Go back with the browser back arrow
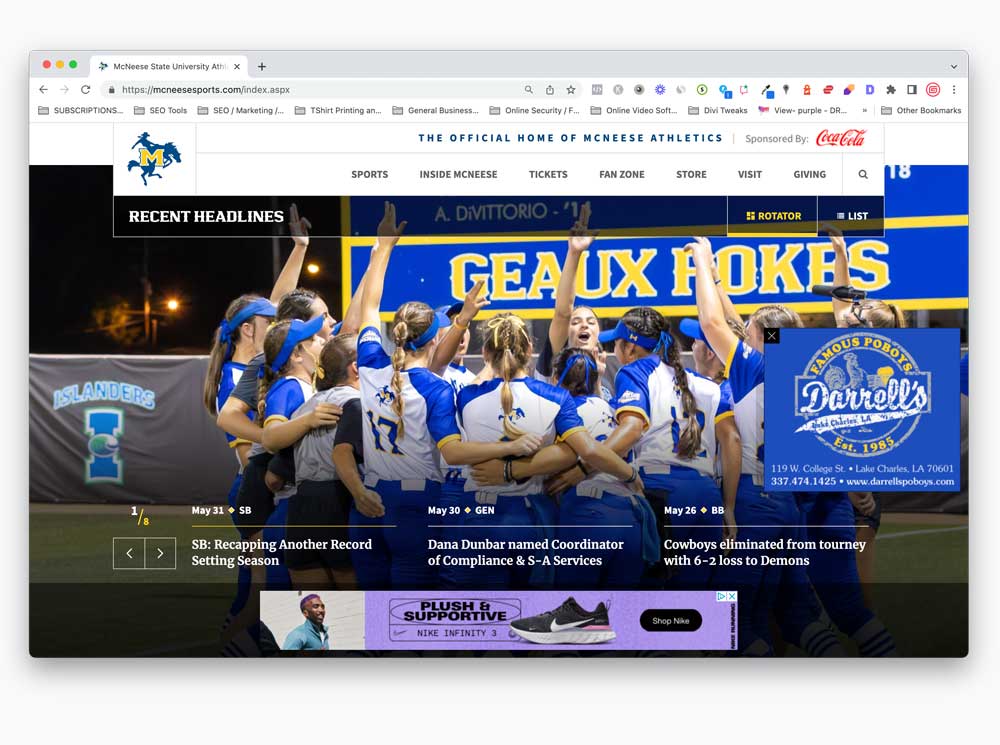 point(43,90)
